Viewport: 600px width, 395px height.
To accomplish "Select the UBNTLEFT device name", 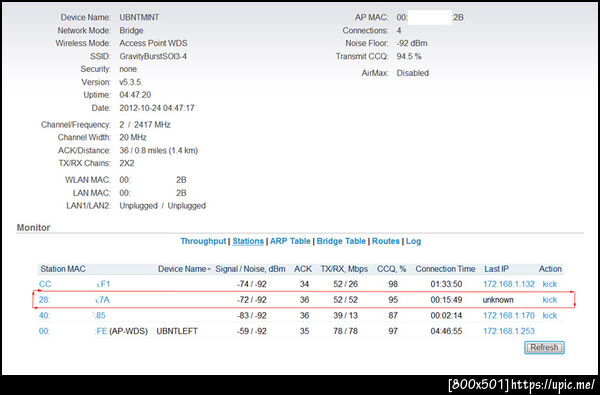I will (177, 331).
